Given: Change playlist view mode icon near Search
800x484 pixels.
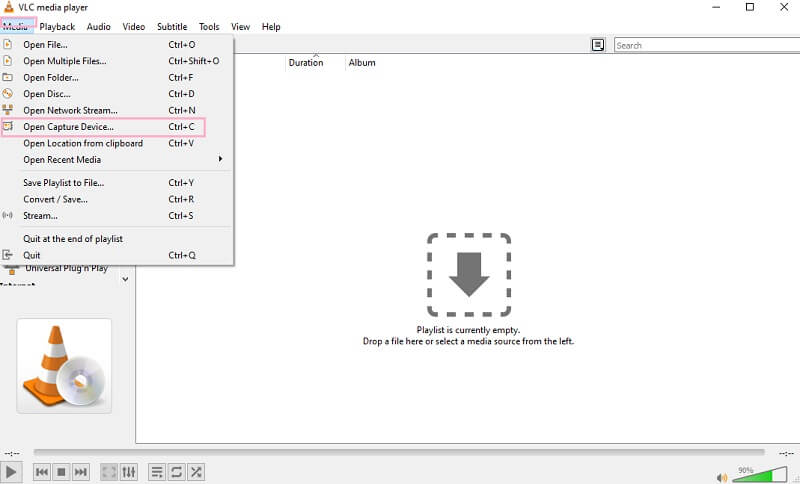Looking at the screenshot, I should (598, 45).
